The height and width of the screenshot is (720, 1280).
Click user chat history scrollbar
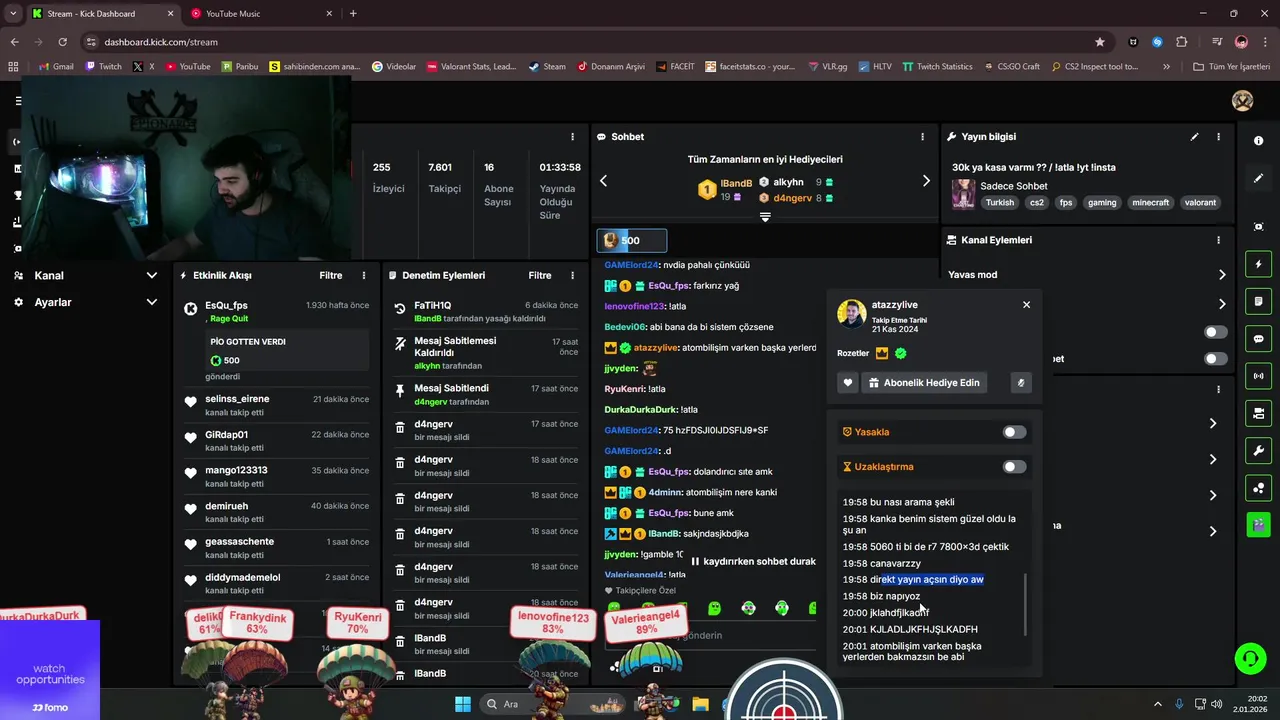[x=1024, y=604]
